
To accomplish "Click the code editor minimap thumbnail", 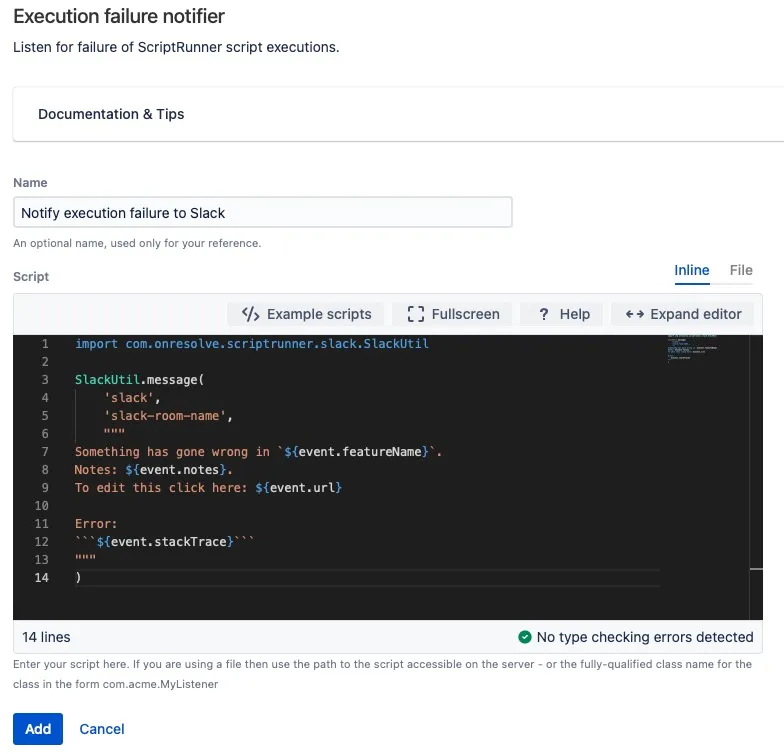I will (692, 348).
